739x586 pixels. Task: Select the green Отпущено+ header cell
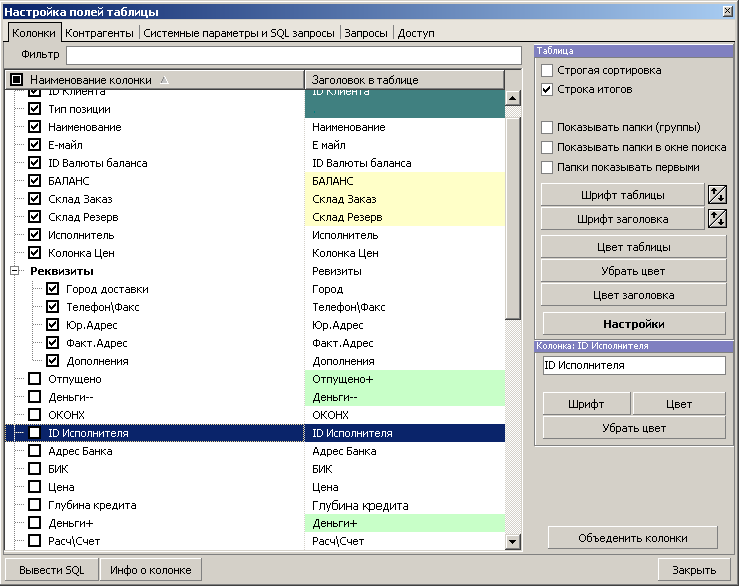tap(405, 379)
